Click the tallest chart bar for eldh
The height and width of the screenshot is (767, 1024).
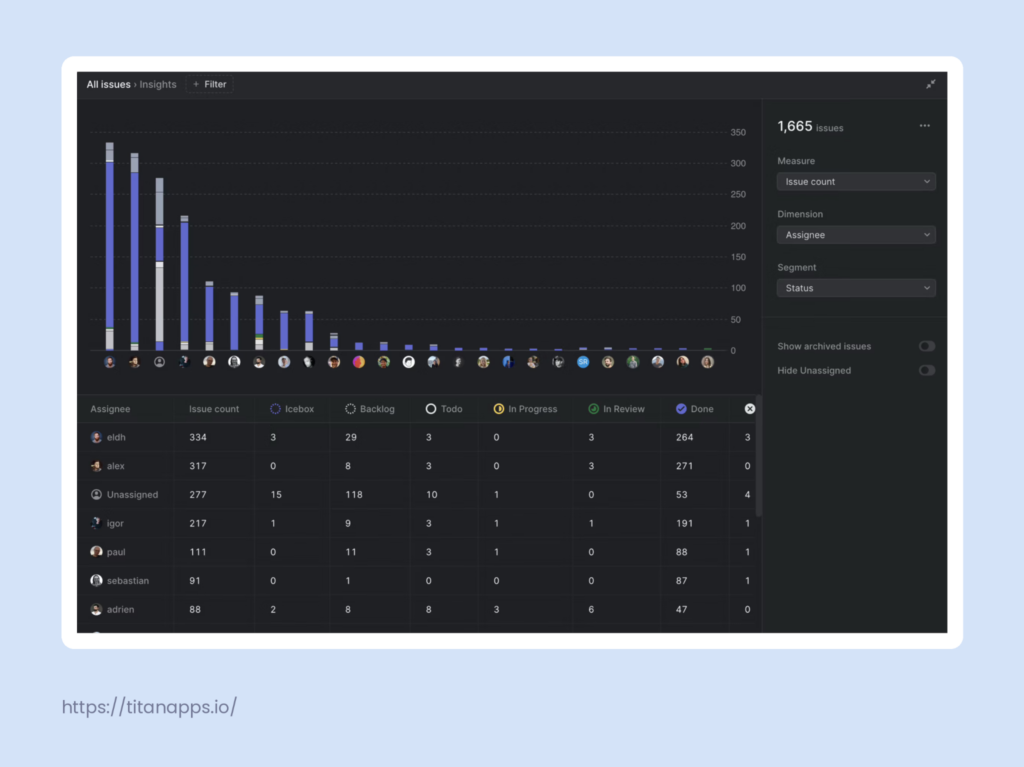tap(110, 246)
